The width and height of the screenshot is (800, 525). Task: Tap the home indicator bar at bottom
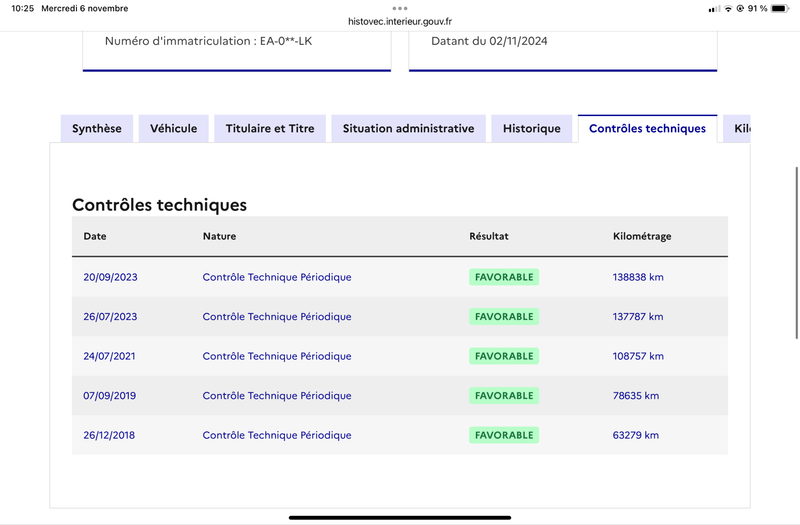[x=400, y=517]
